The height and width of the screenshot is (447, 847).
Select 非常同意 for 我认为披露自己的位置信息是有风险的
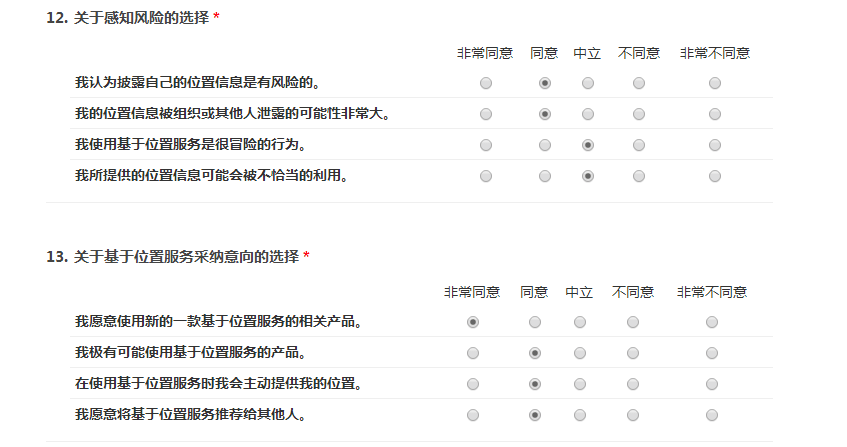(486, 83)
